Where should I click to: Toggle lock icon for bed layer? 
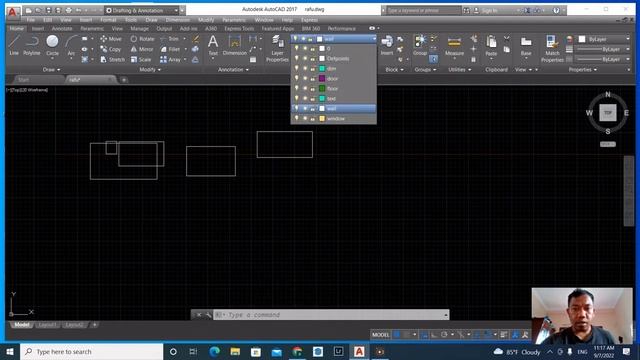313,98
